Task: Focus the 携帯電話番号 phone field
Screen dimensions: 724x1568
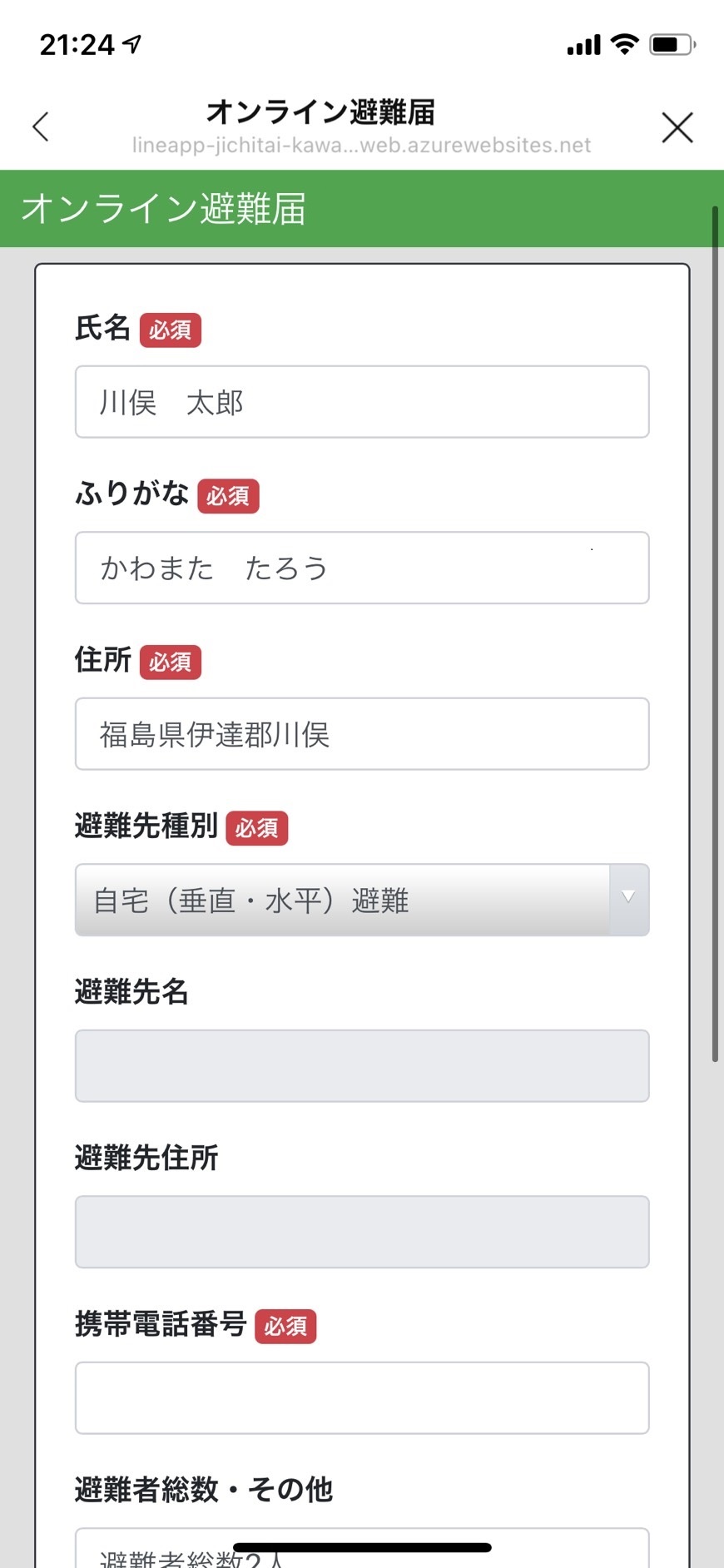Action: (x=362, y=1398)
